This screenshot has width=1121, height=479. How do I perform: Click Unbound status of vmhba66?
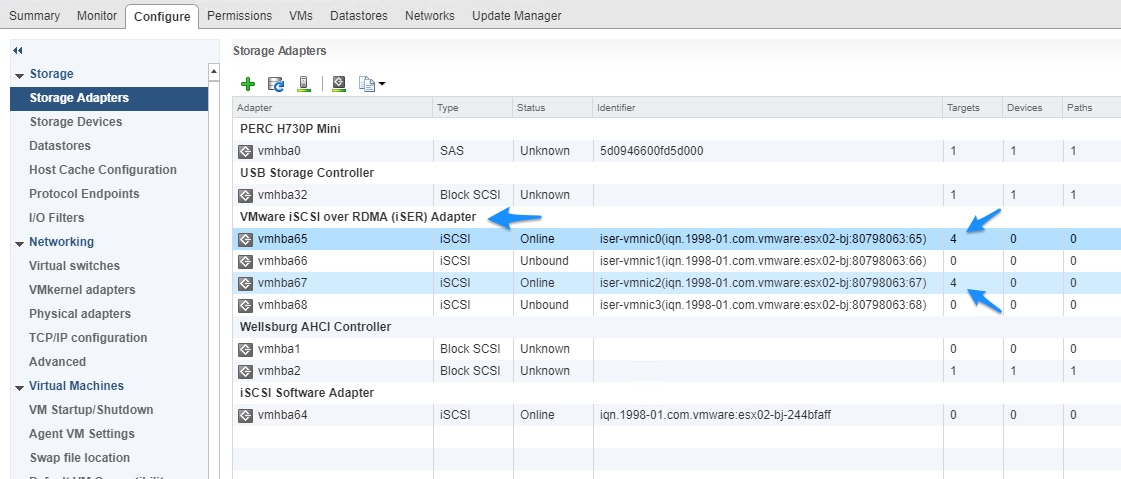pyautogui.click(x=544, y=261)
